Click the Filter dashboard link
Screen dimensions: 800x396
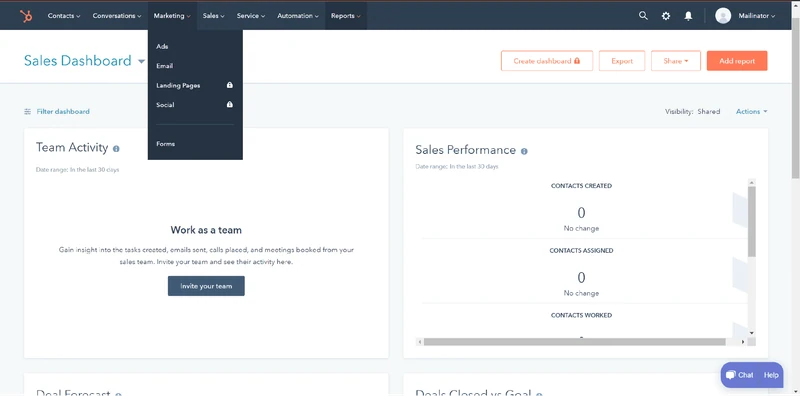(63, 111)
